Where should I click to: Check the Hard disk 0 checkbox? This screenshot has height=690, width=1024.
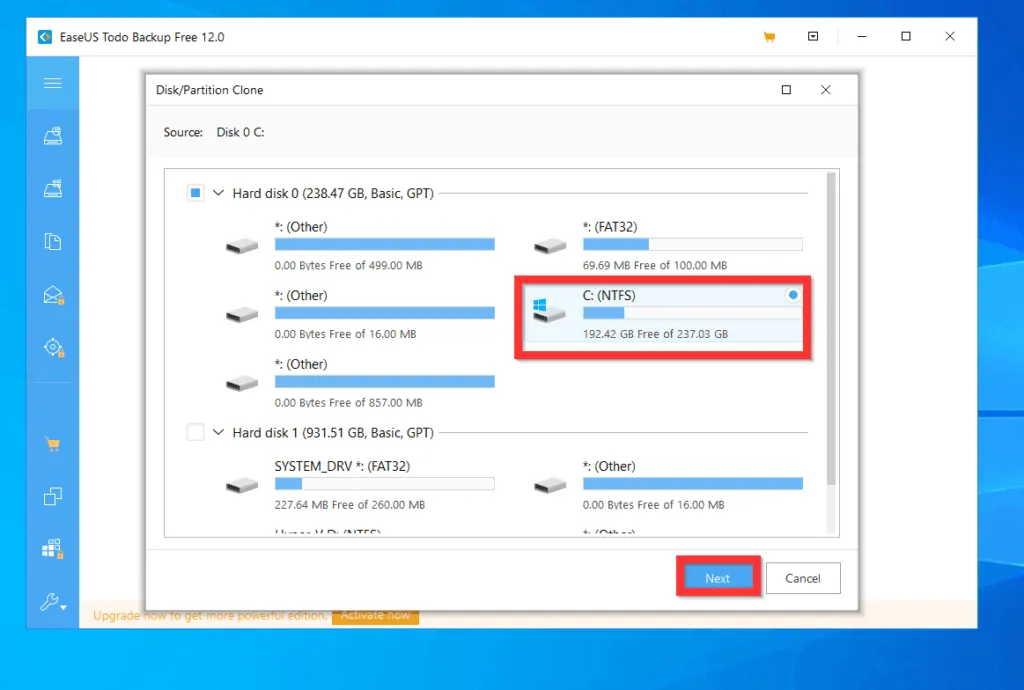click(195, 192)
